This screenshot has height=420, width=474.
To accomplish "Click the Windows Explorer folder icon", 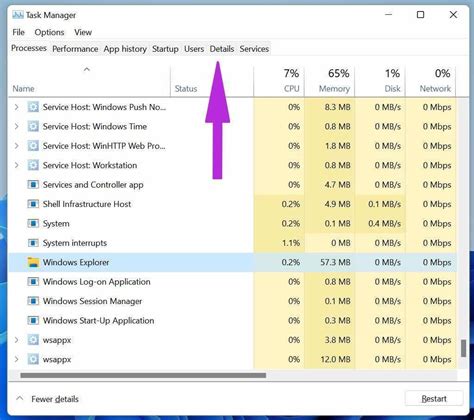I will coord(33,262).
